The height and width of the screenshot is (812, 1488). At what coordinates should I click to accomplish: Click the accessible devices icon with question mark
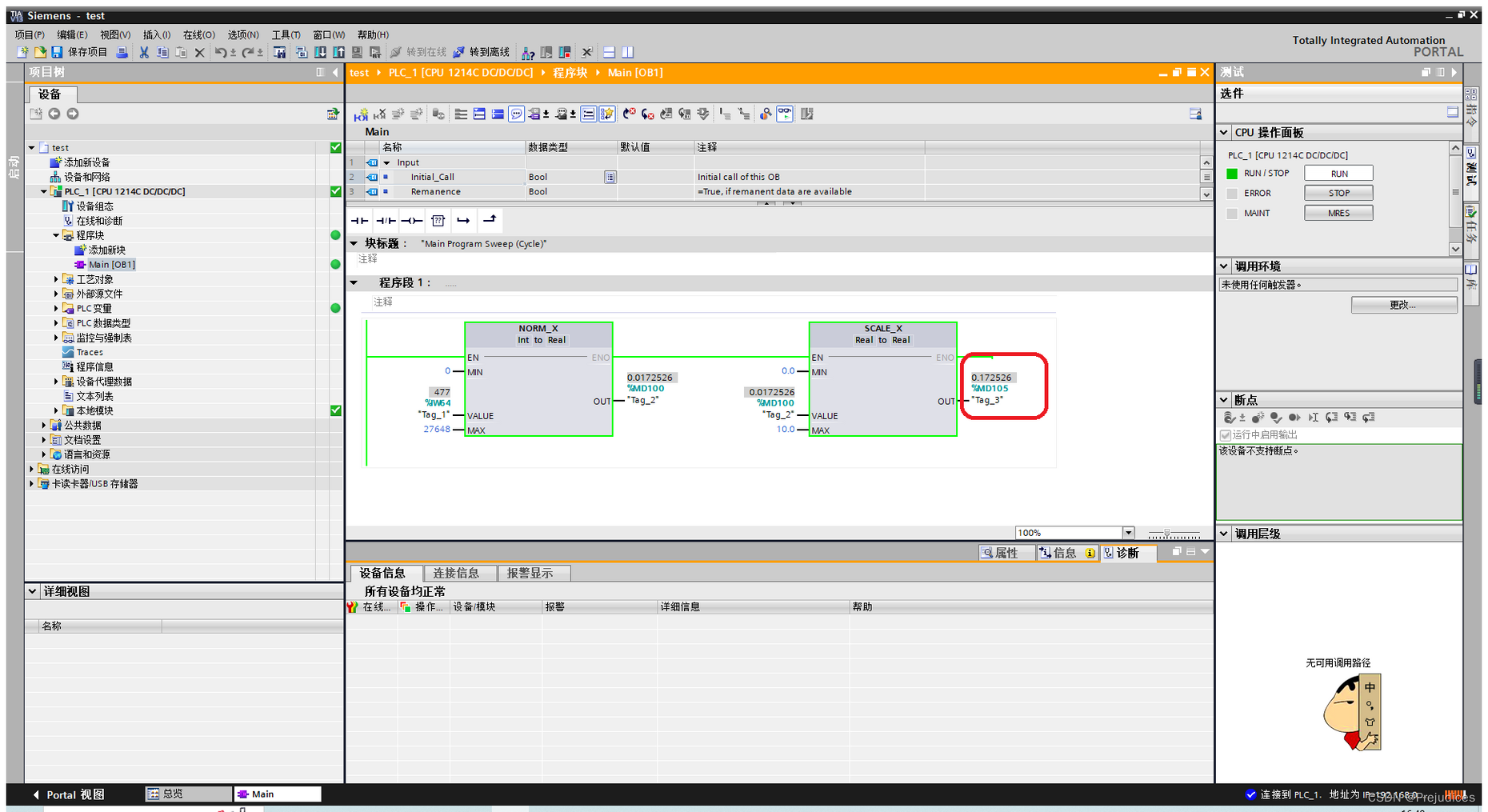[528, 53]
